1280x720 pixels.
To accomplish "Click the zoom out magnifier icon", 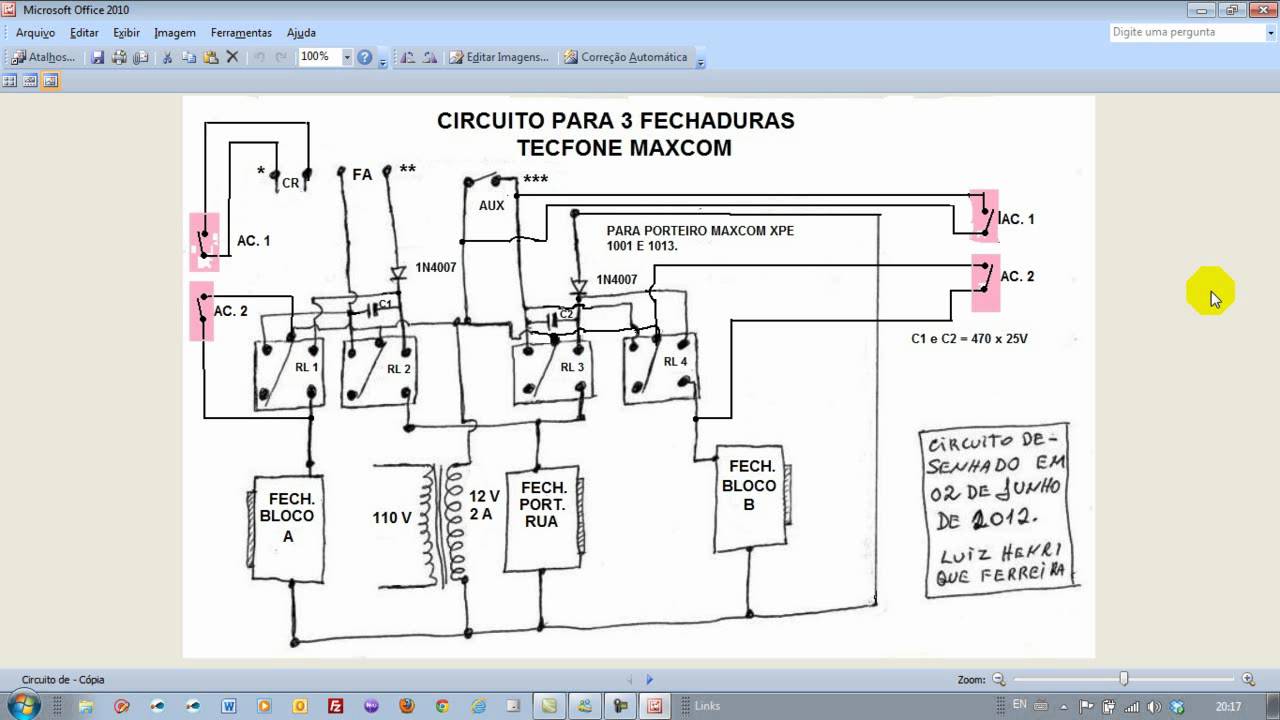I will point(998,679).
